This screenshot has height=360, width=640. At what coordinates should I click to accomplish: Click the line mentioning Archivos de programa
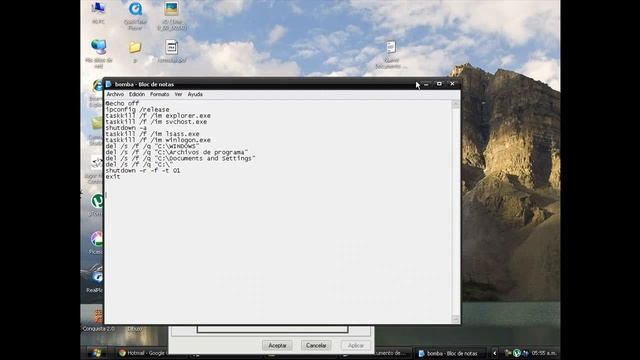click(176, 152)
